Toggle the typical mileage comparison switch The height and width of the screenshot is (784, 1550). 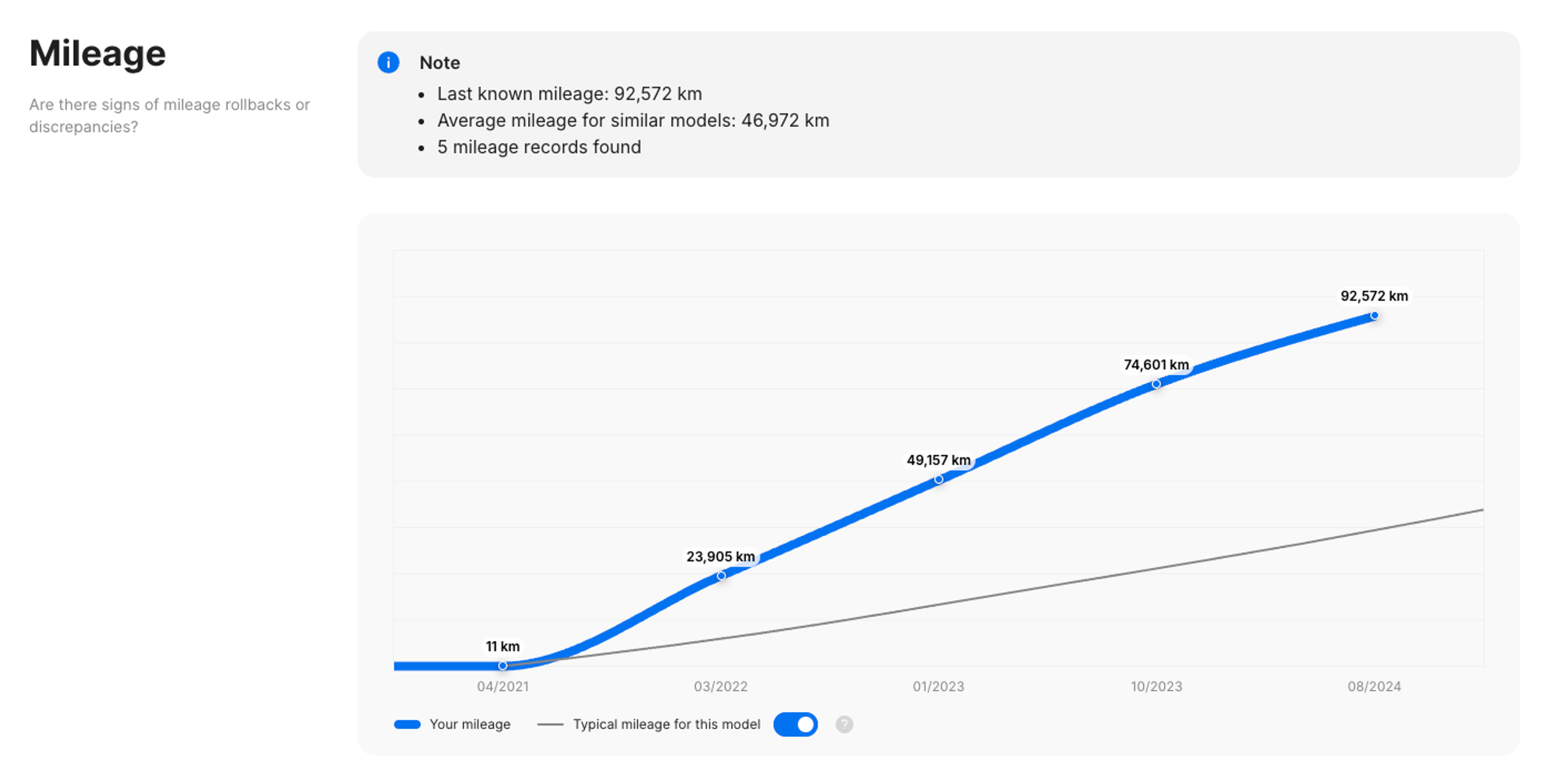(795, 724)
